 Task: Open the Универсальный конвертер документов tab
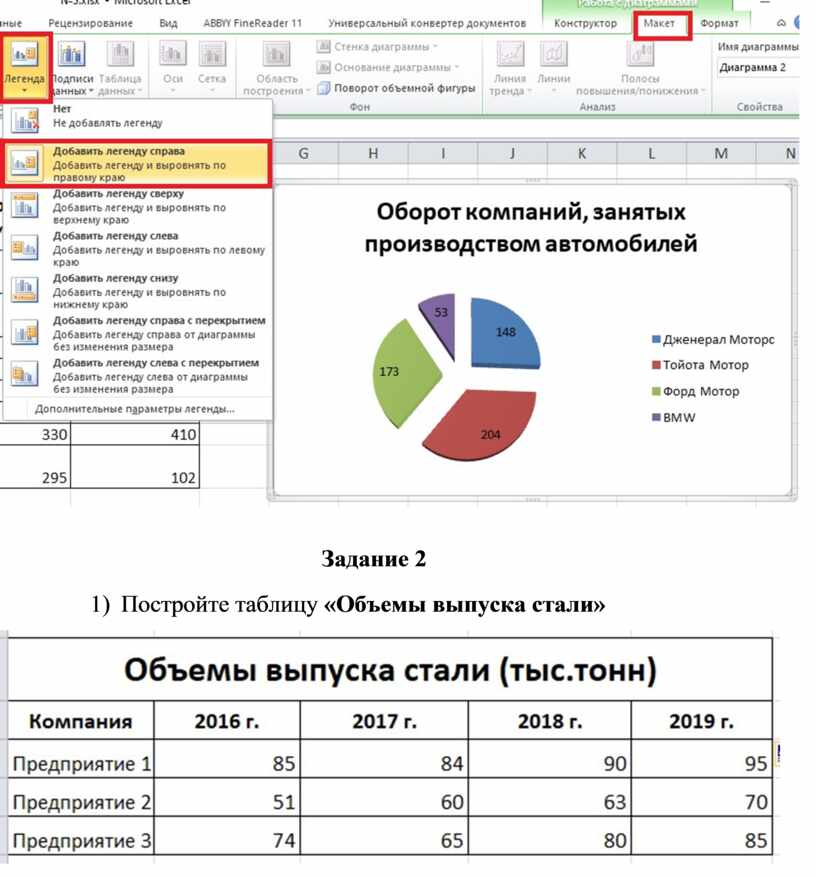427,24
